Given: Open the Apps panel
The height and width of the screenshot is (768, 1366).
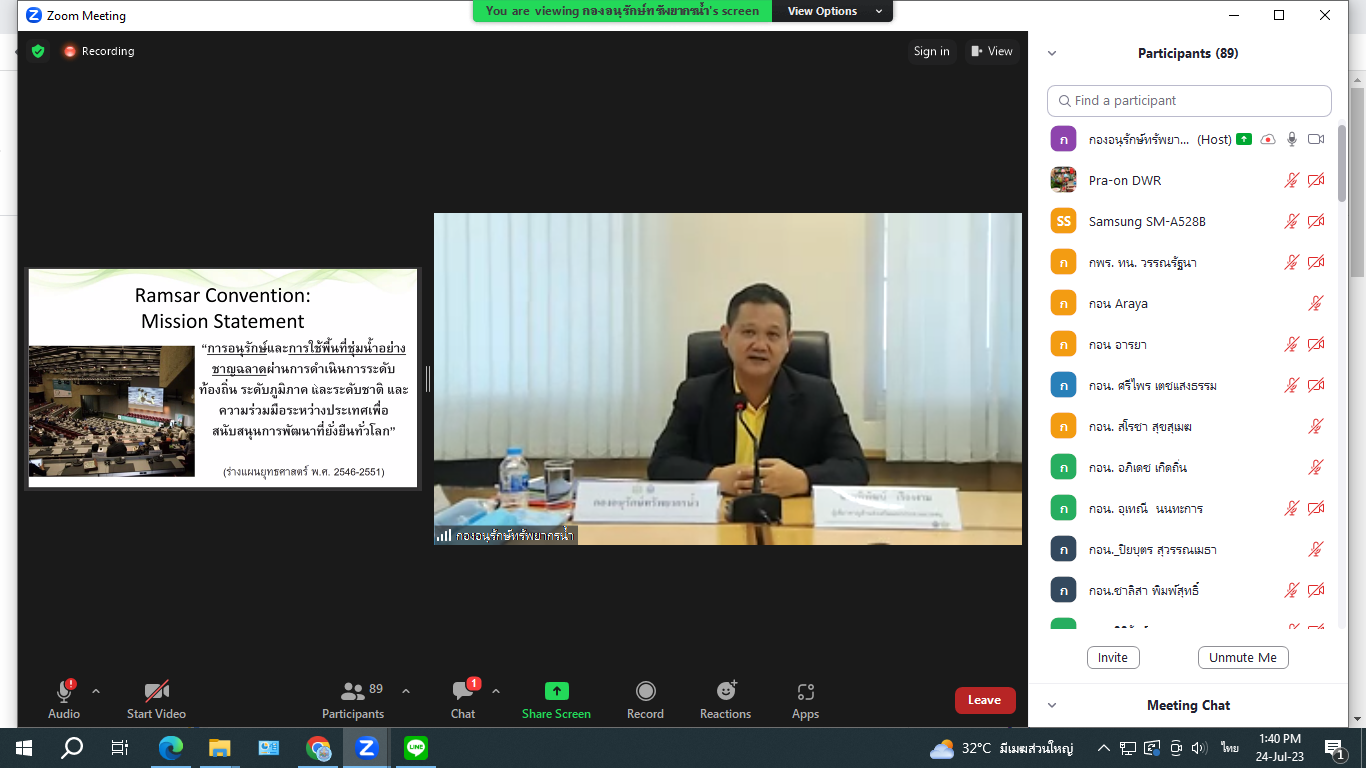Looking at the screenshot, I should pyautogui.click(x=805, y=693).
